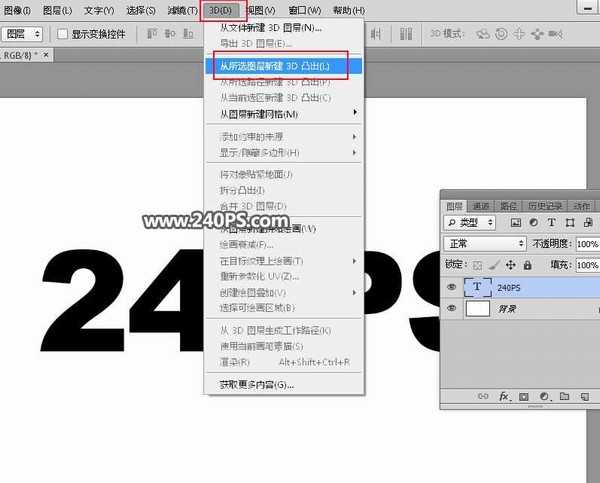600x483 pixels.
Task: Expand the 从图层新建网格 submenu
Action: pos(285,114)
